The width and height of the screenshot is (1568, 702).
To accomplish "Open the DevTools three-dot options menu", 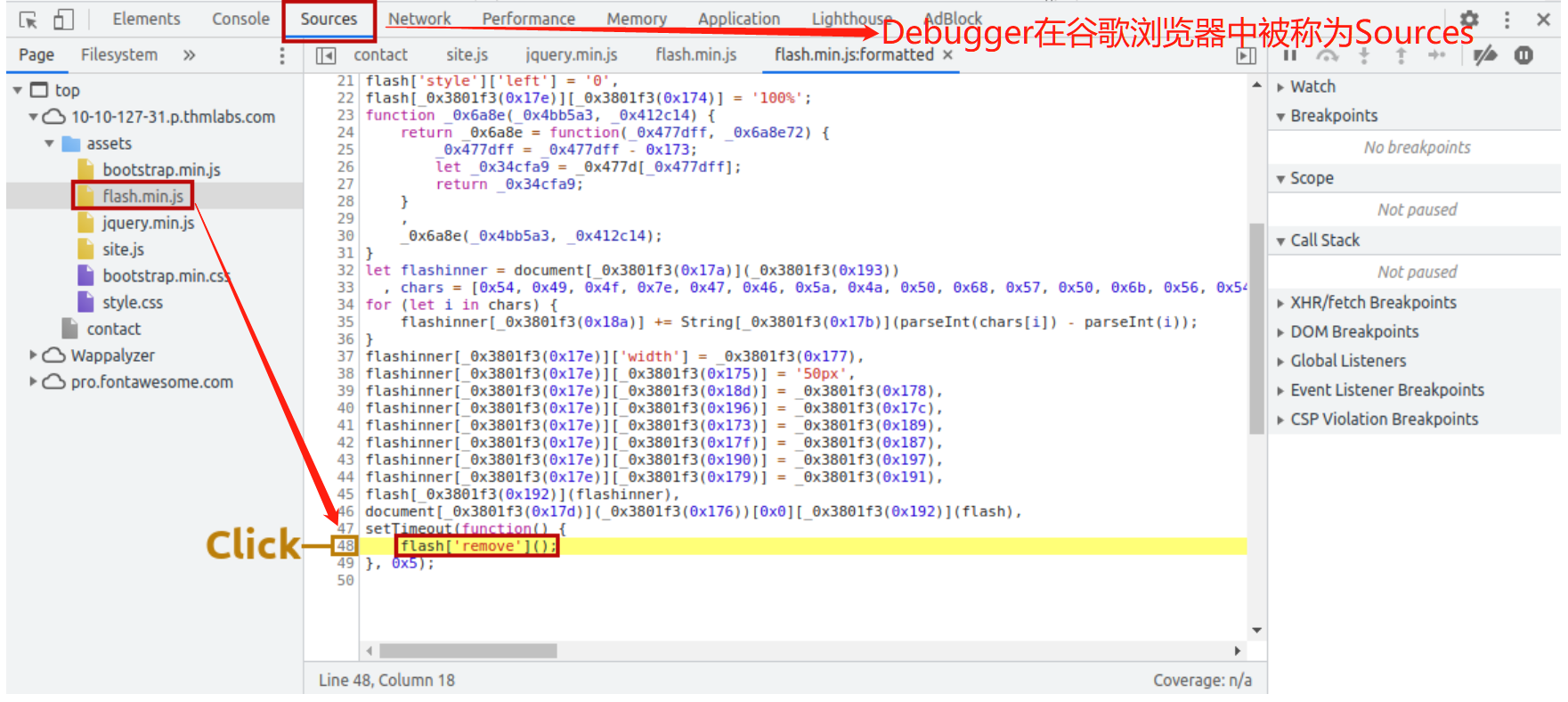I will coord(1507,20).
